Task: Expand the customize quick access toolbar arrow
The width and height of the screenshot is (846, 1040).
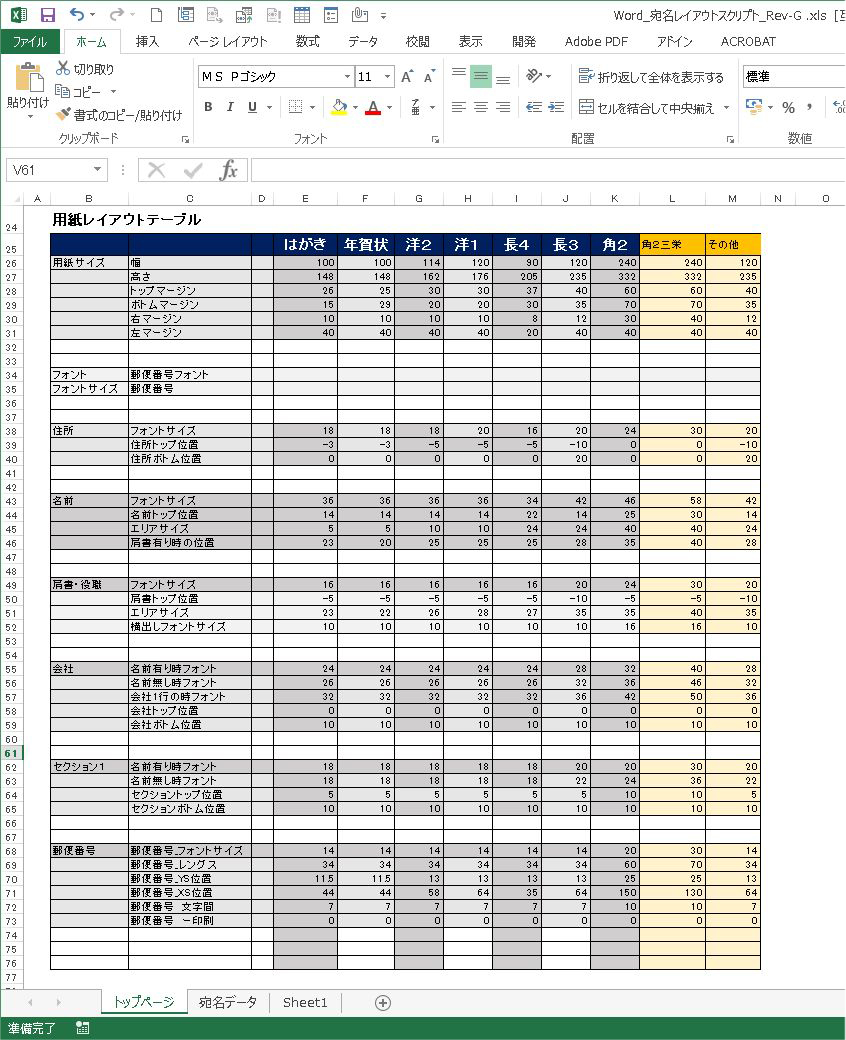Action: pos(383,15)
